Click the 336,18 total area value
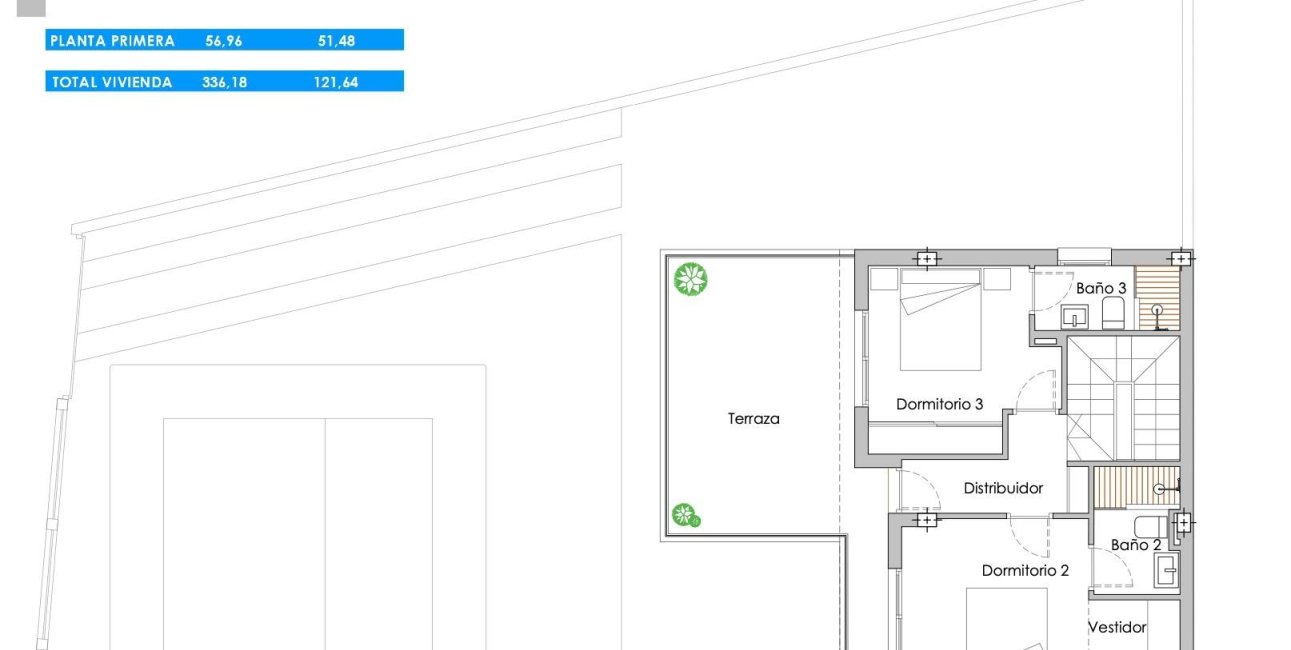This screenshot has width=1291, height=650. (224, 82)
